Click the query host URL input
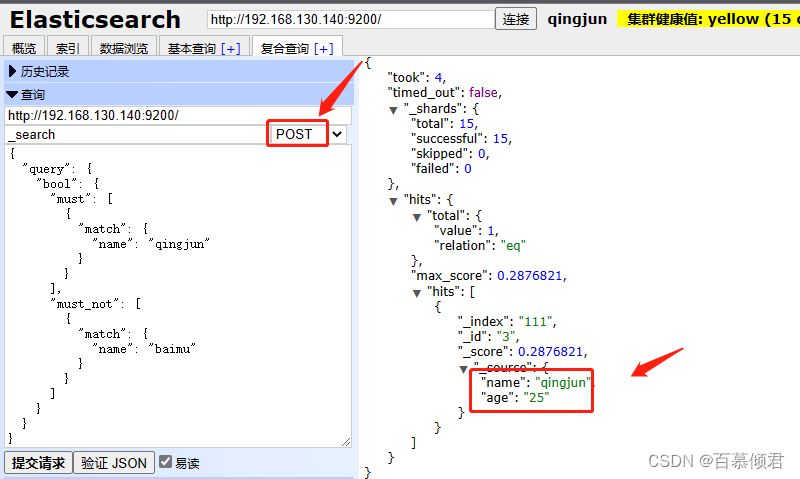This screenshot has width=800, height=479. click(x=178, y=115)
